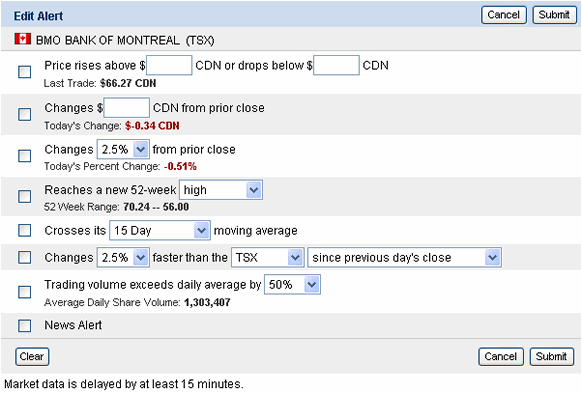The image size is (582, 393).
Task: Click the price rises above input field
Action: point(169,65)
